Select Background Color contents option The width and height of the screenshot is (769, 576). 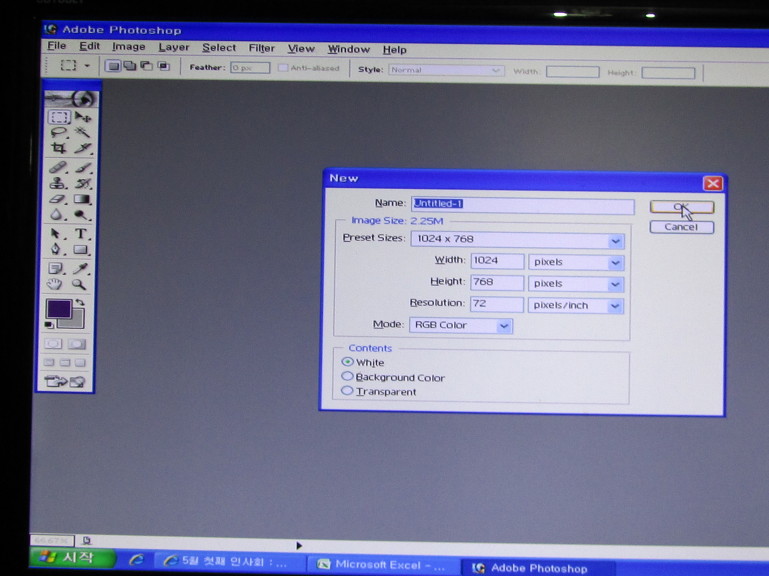(347, 376)
